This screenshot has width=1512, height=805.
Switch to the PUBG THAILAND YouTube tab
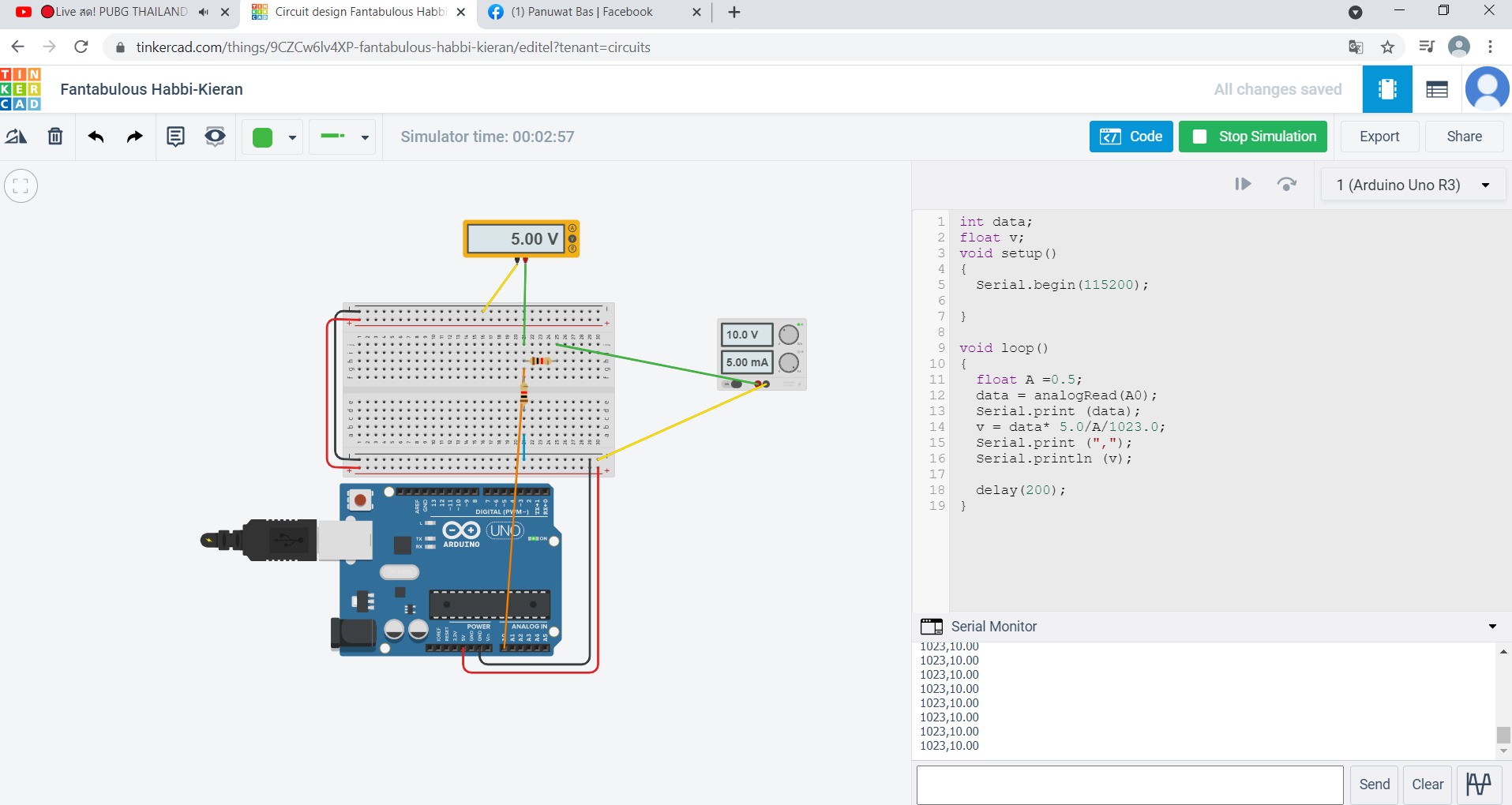tap(121, 12)
